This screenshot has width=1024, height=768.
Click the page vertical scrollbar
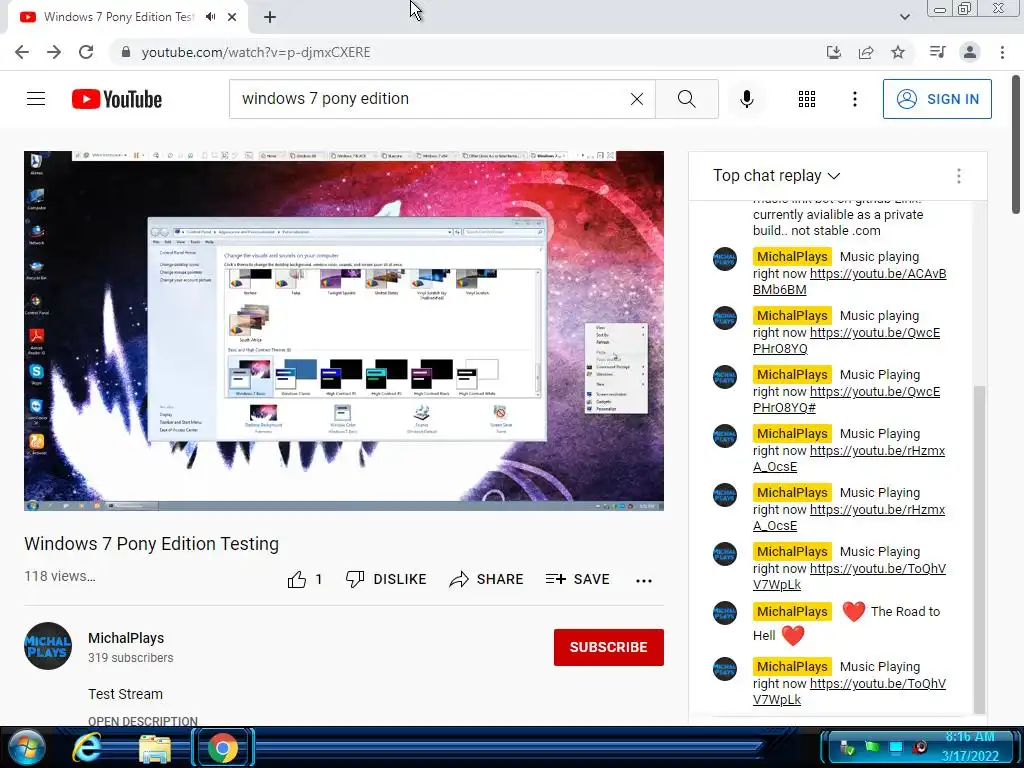pyautogui.click(x=1016, y=144)
